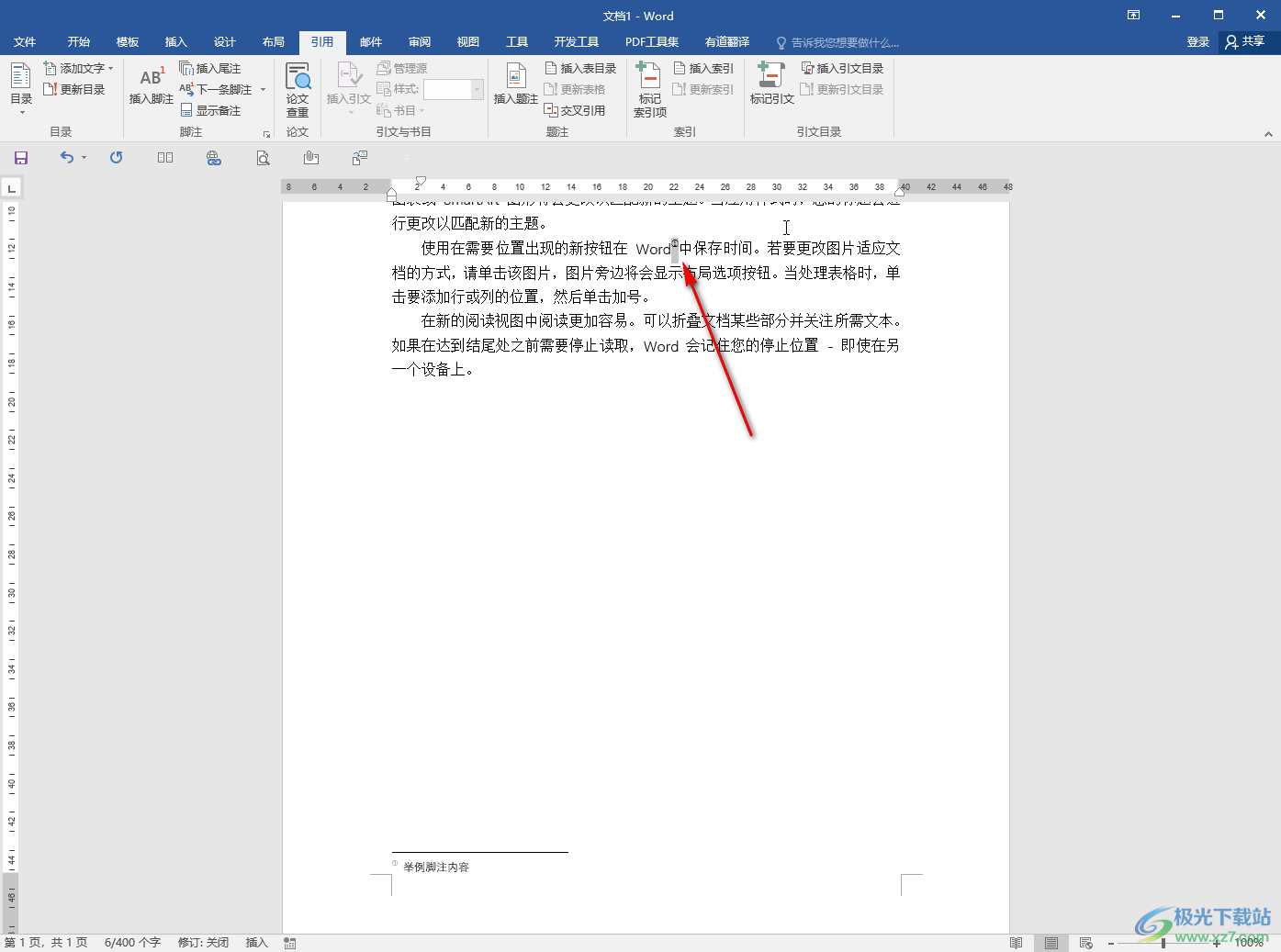Screen dimensions: 1281x952
Task: Click the paperclip attachment icon
Action: [x=311, y=158]
